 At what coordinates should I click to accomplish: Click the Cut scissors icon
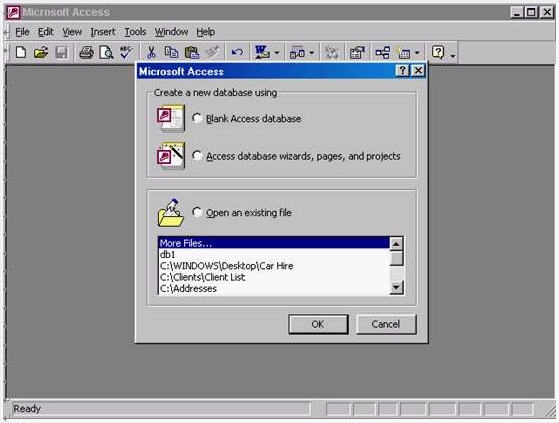pyautogui.click(x=151, y=53)
